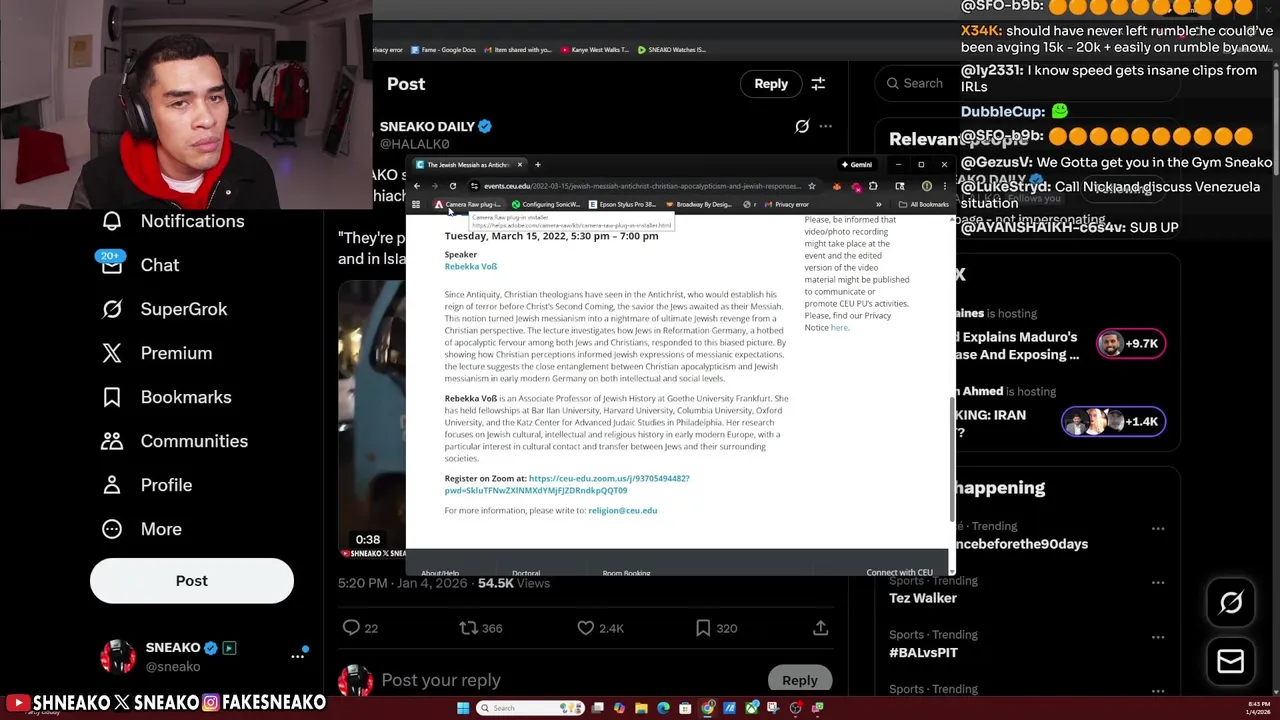The height and width of the screenshot is (720, 1280).
Task: Open a new tab in front browser
Action: coord(538,165)
